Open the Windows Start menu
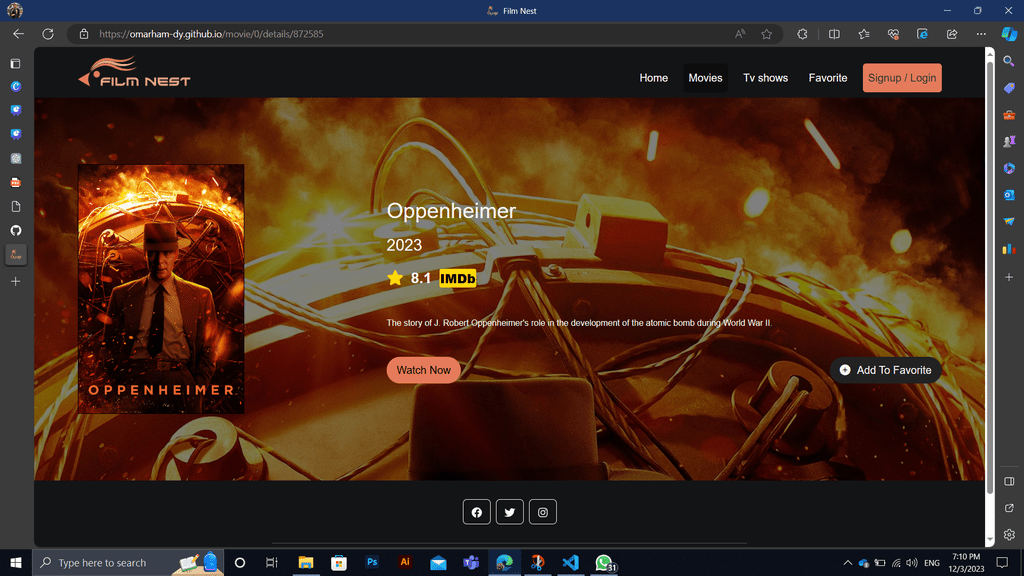The height and width of the screenshot is (576, 1024). click(x=16, y=562)
